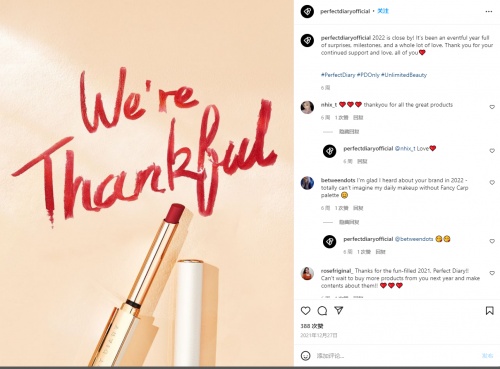Open #UnlimitedBeauty hashtag link

pos(404,75)
